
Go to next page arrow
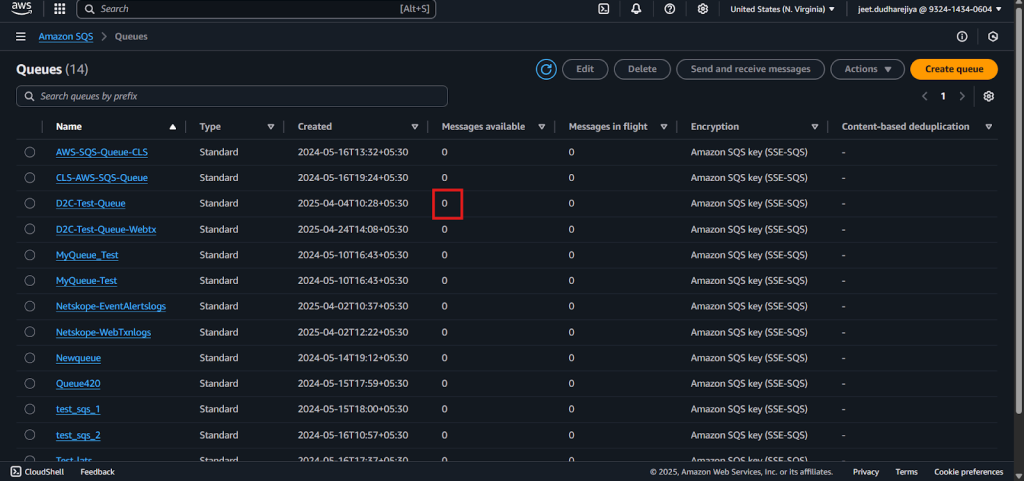pos(962,96)
